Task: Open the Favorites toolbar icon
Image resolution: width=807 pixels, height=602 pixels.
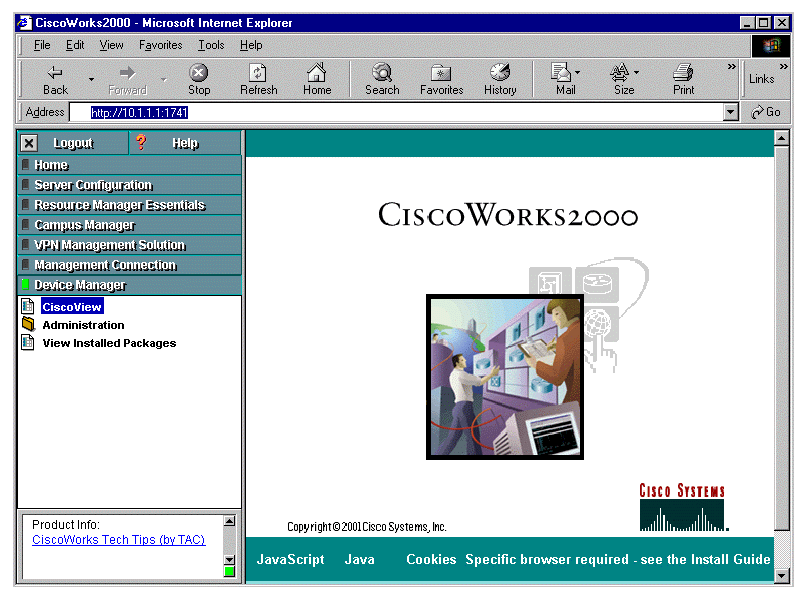Action: pos(441,73)
